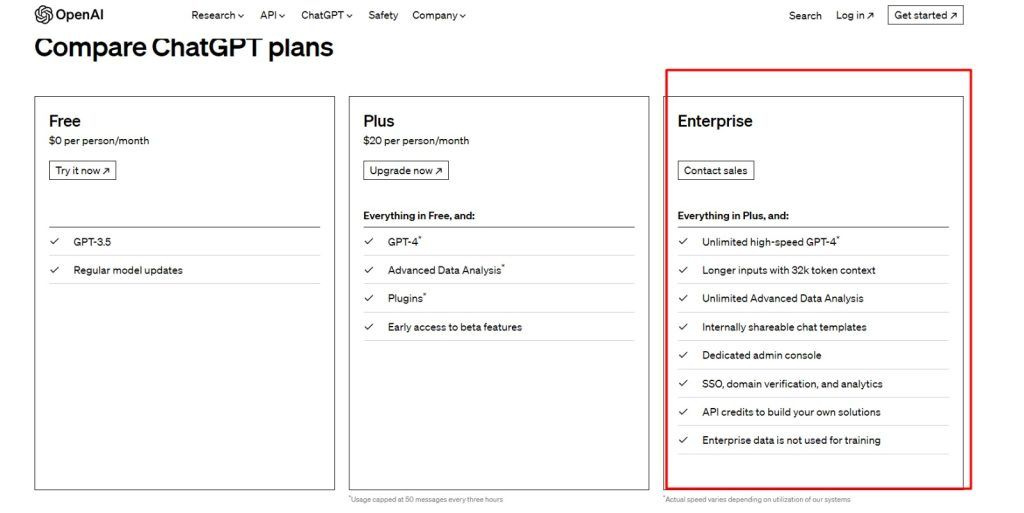Click the Compare ChatGPT plans heading
The height and width of the screenshot is (513, 1024).
184,47
